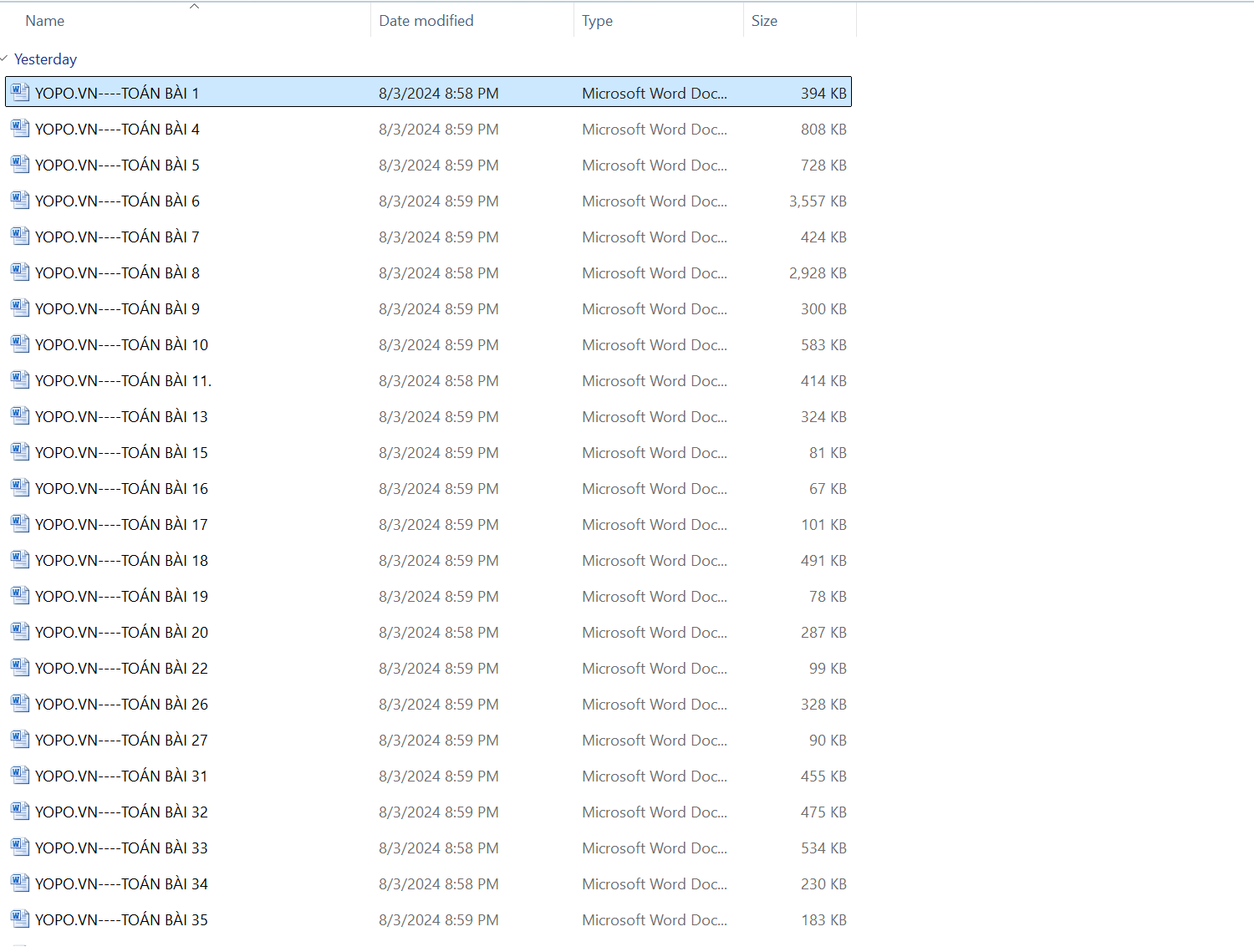Image resolution: width=1254 pixels, height=952 pixels.
Task: Click Word icon of TOÁN BÀI 26 file
Action: 20,703
